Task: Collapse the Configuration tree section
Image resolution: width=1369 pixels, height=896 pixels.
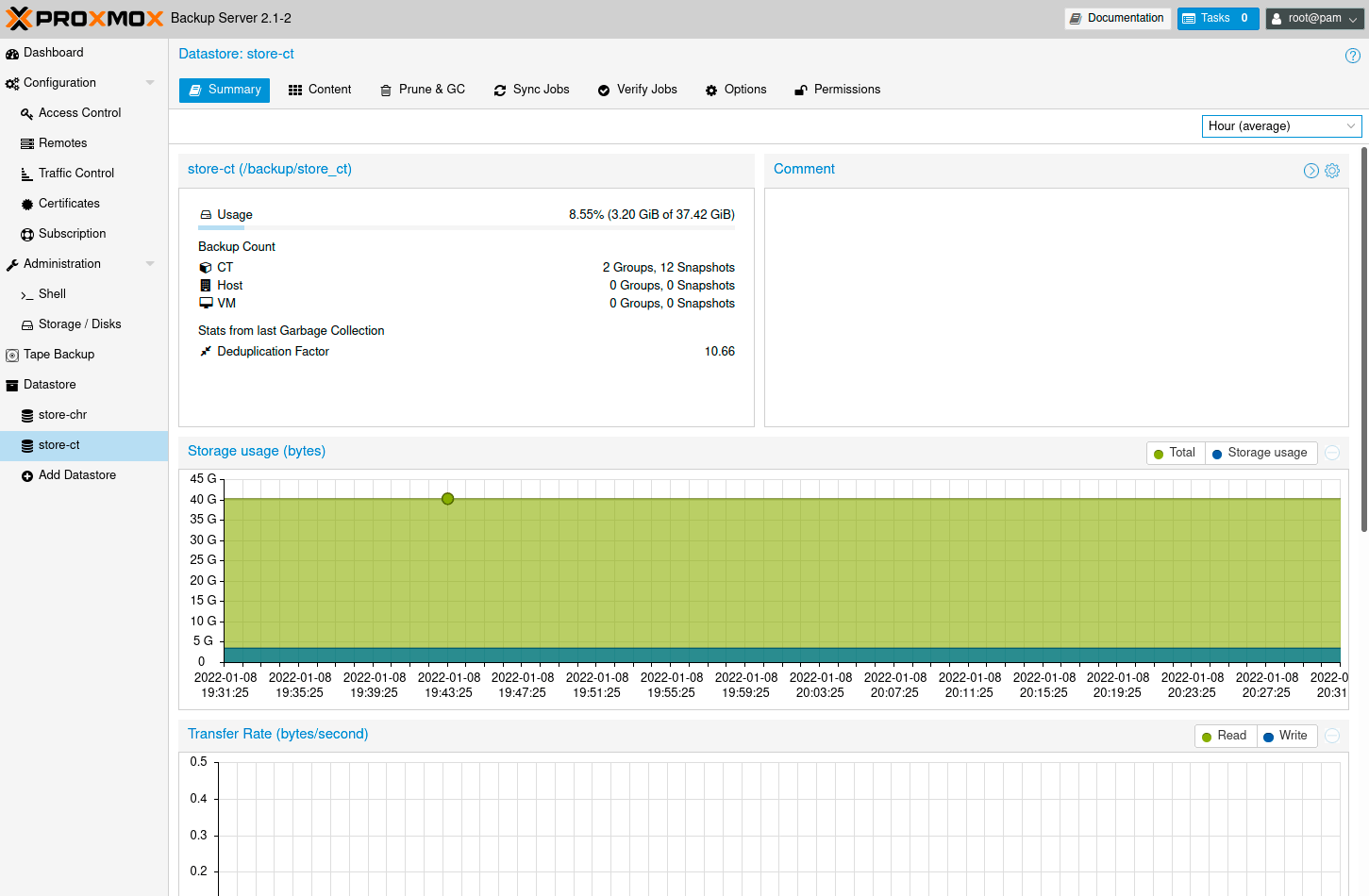Action: click(x=150, y=83)
